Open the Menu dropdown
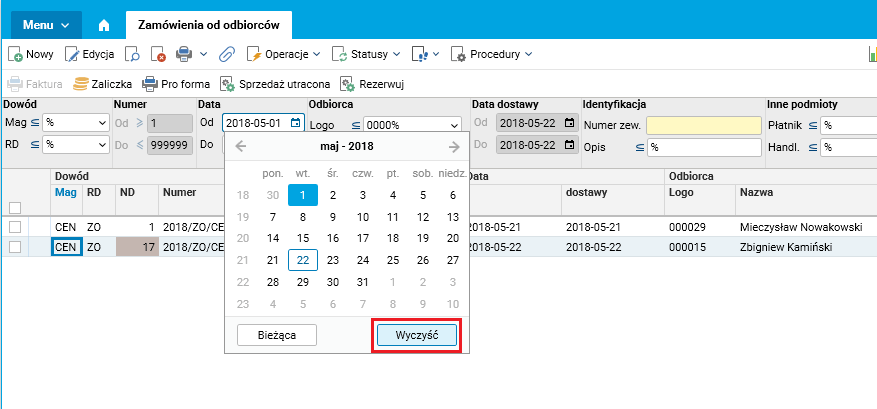This screenshot has height=409, width=877. (x=46, y=25)
